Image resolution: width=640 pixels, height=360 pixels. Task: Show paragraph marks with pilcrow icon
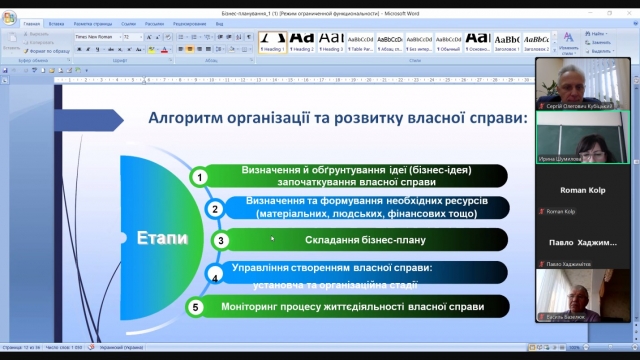tap(249, 37)
